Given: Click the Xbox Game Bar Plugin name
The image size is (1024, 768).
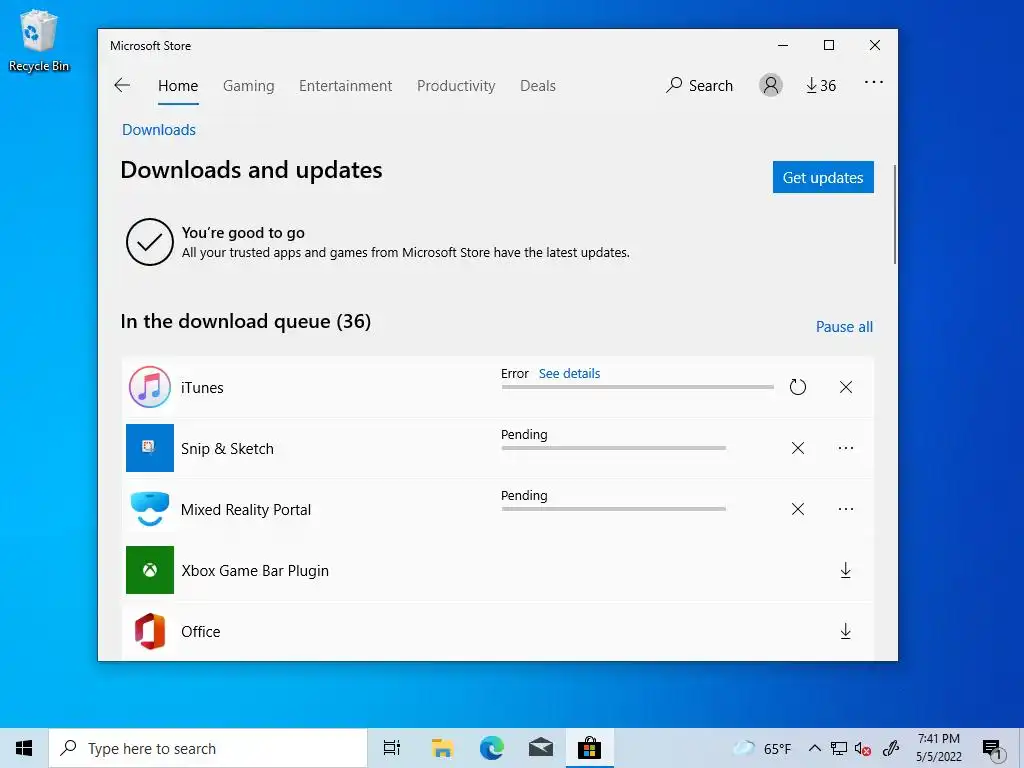Looking at the screenshot, I should click(x=255, y=571).
